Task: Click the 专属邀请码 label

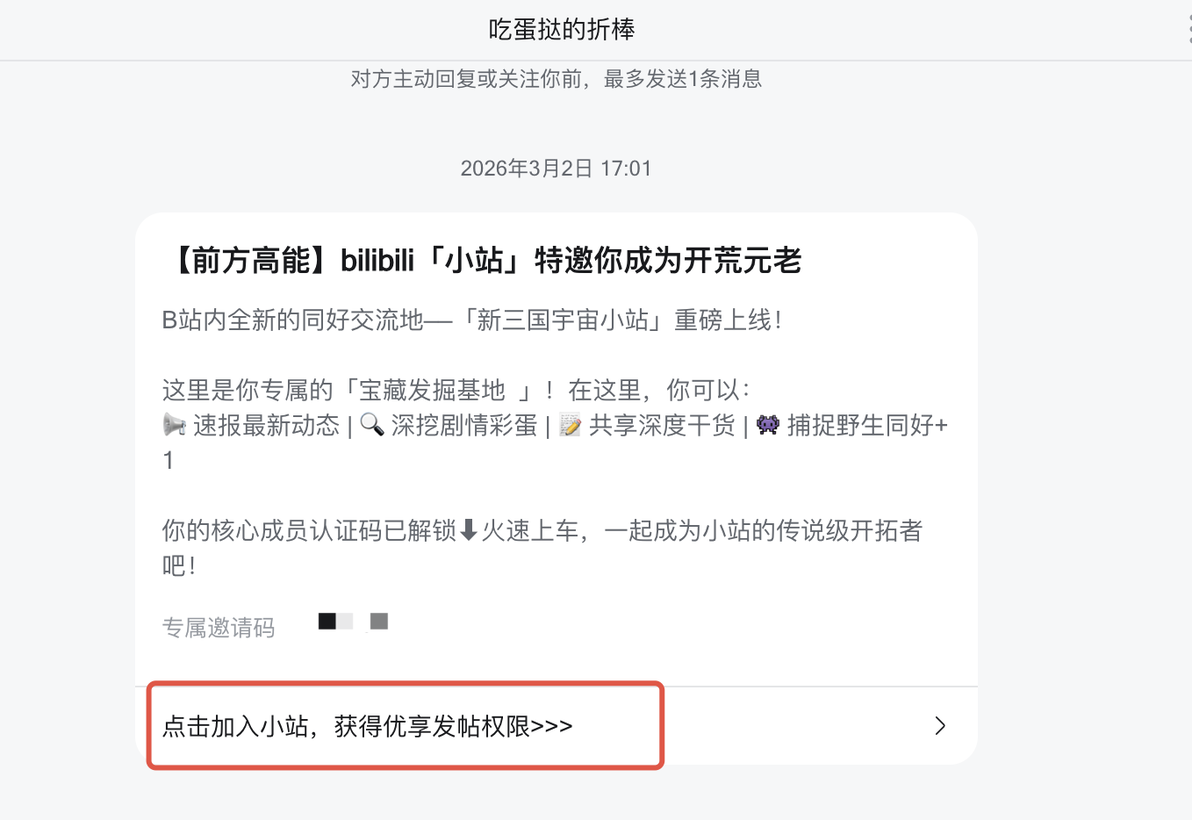Action: pos(218,628)
